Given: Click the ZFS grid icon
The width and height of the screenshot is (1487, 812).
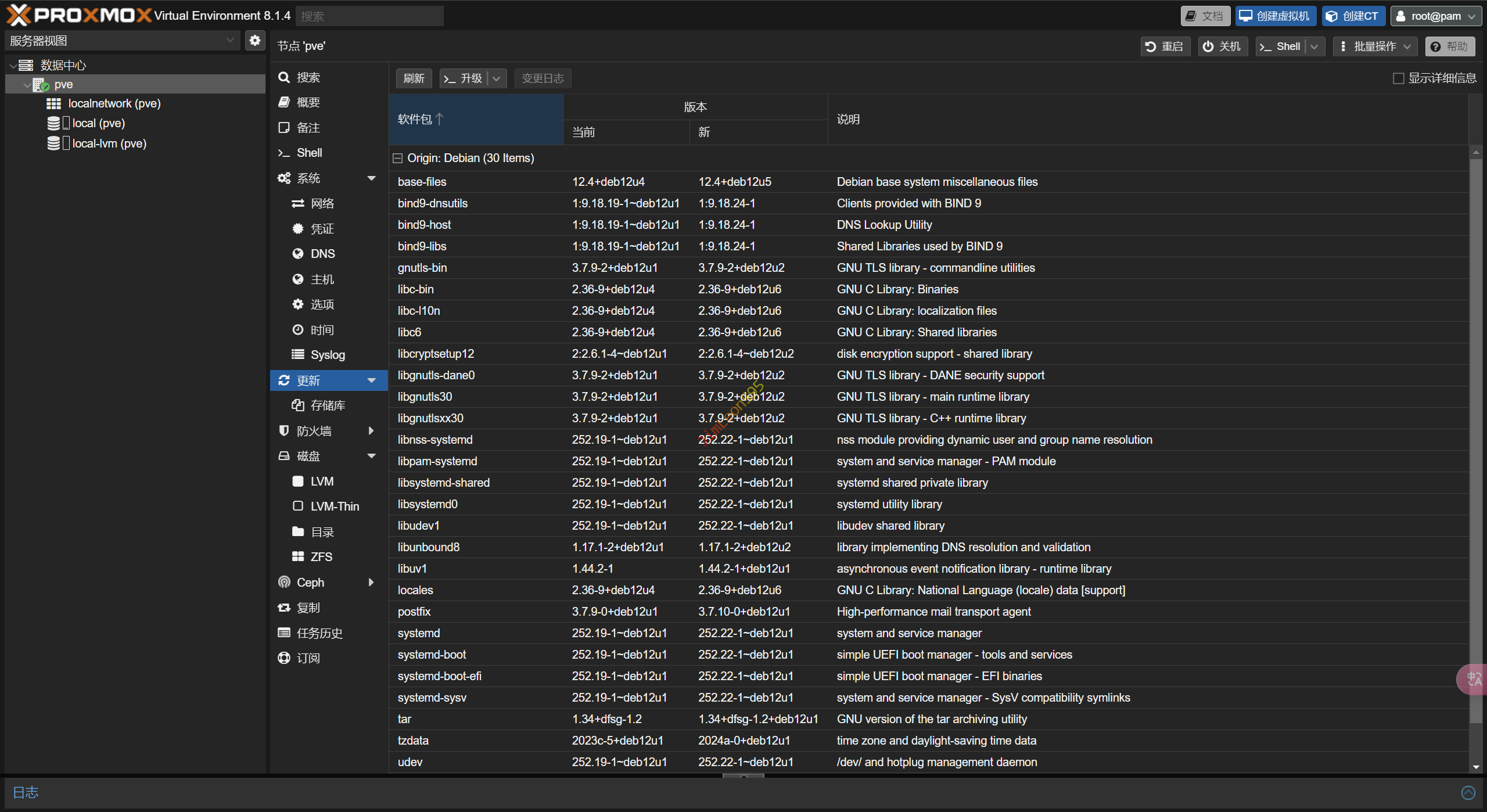Looking at the screenshot, I should 298,556.
